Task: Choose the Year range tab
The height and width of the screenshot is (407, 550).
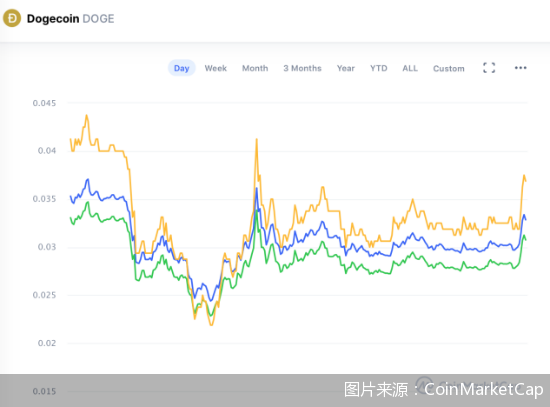Action: pyautogui.click(x=346, y=68)
